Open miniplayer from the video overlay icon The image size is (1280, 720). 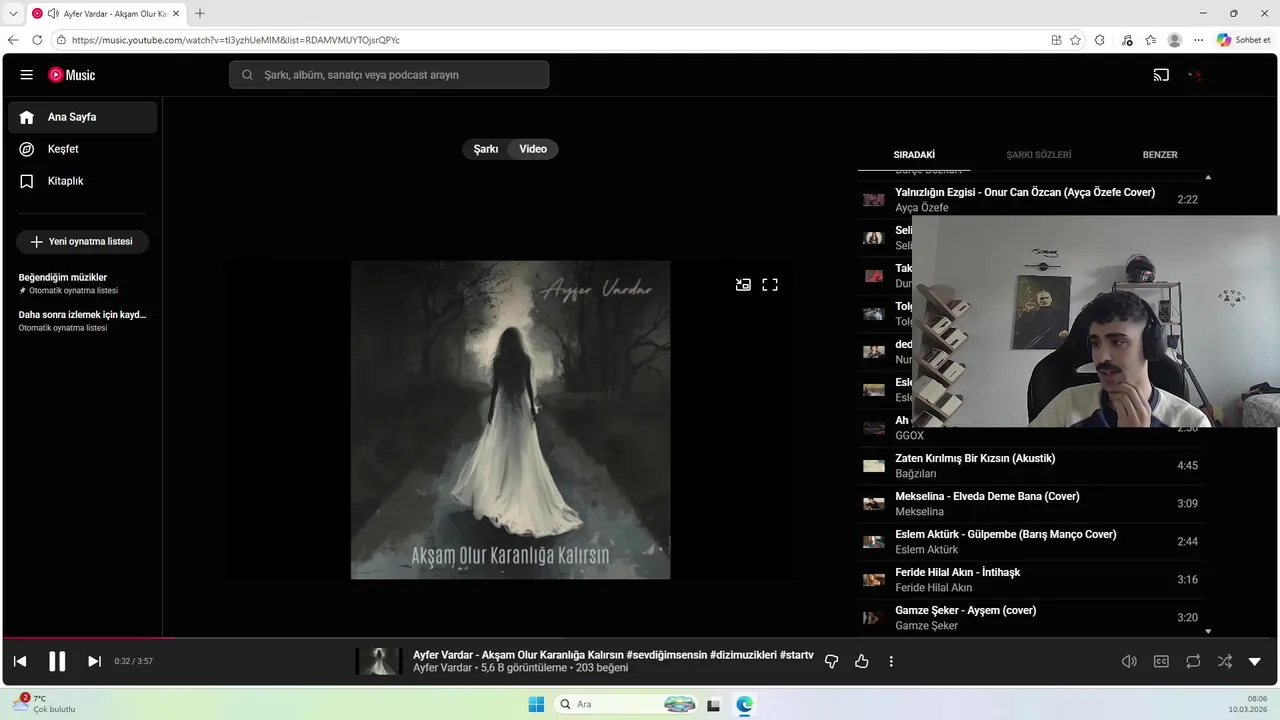tap(743, 285)
